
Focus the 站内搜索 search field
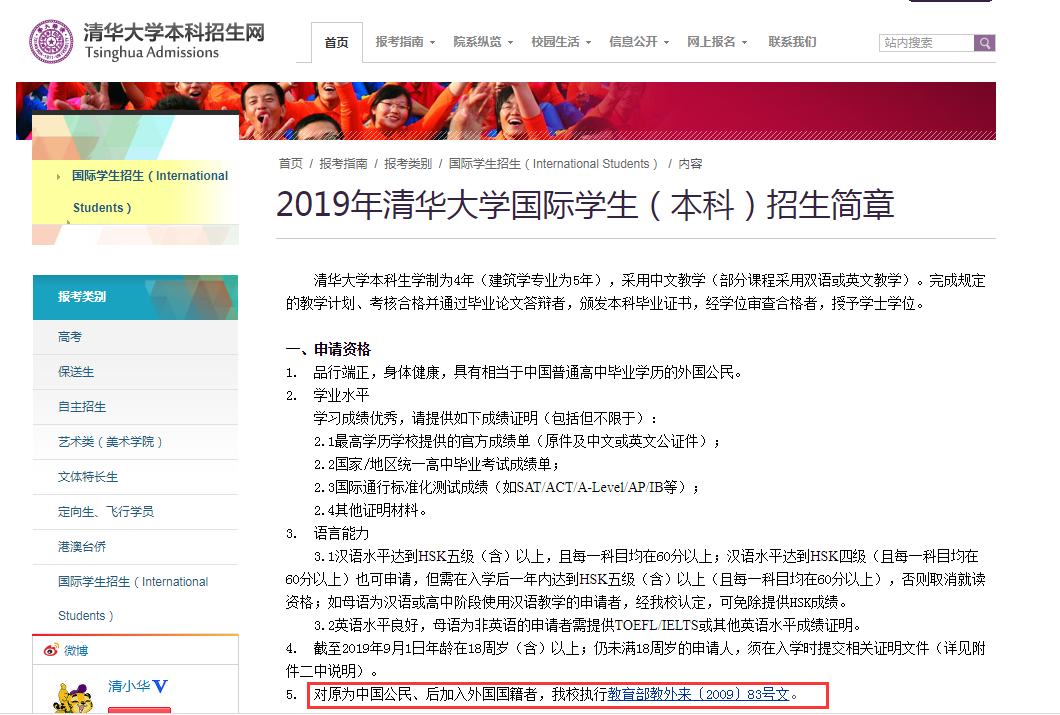[926, 43]
